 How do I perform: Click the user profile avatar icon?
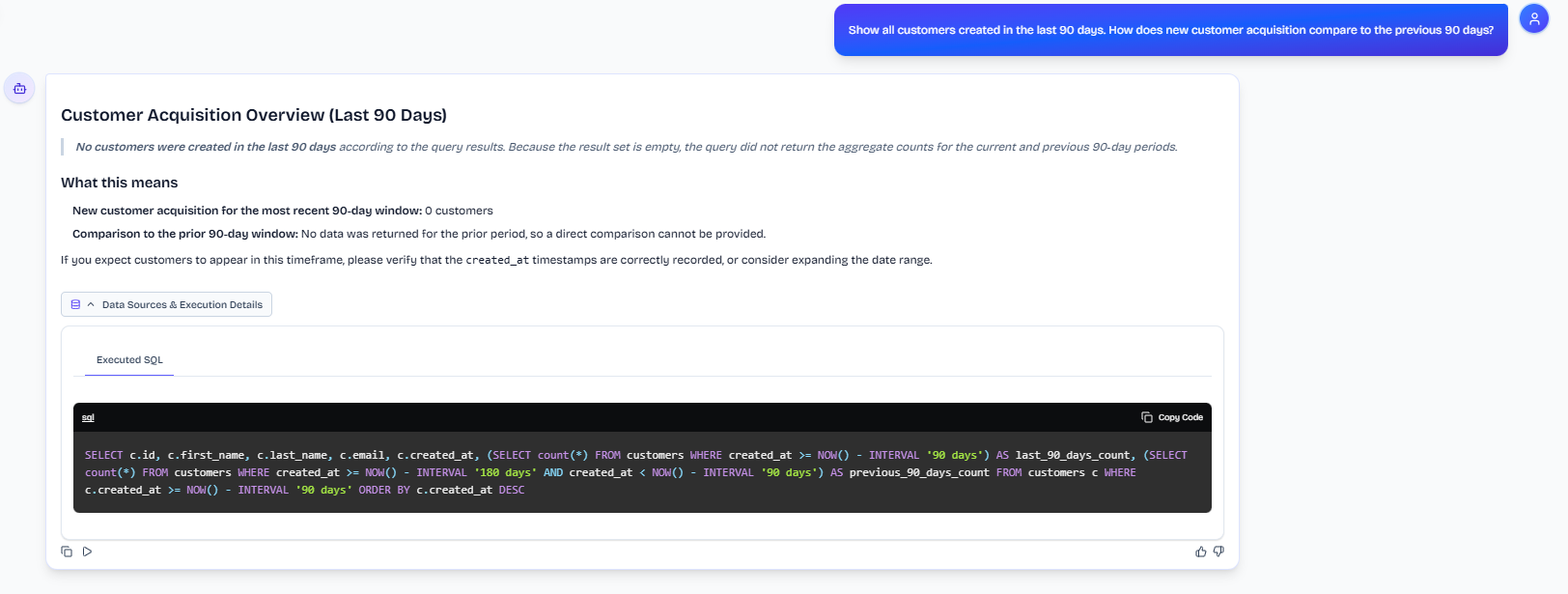[1534, 18]
